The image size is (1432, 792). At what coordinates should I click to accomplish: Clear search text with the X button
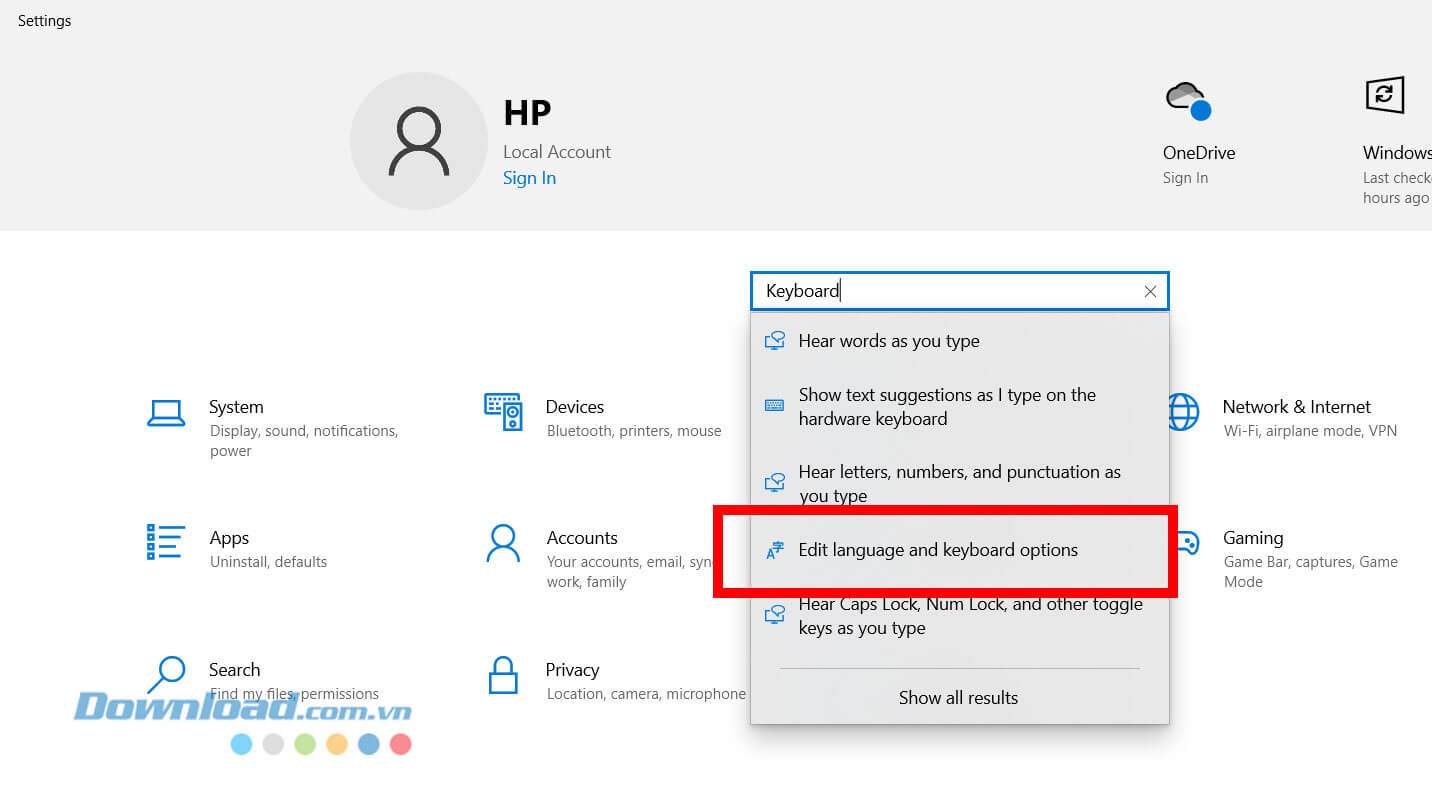(1150, 291)
